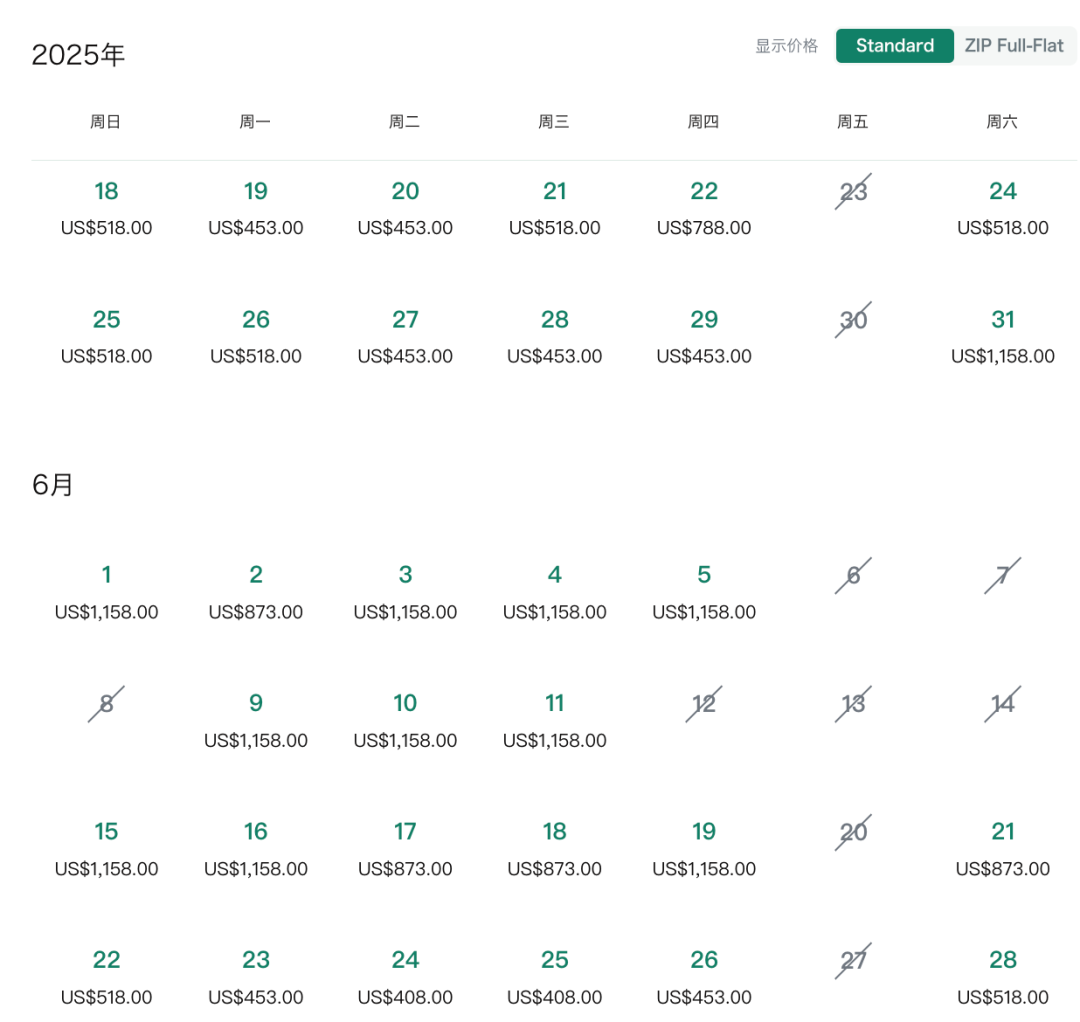Choose June 21 on Saturday

coord(1003,848)
